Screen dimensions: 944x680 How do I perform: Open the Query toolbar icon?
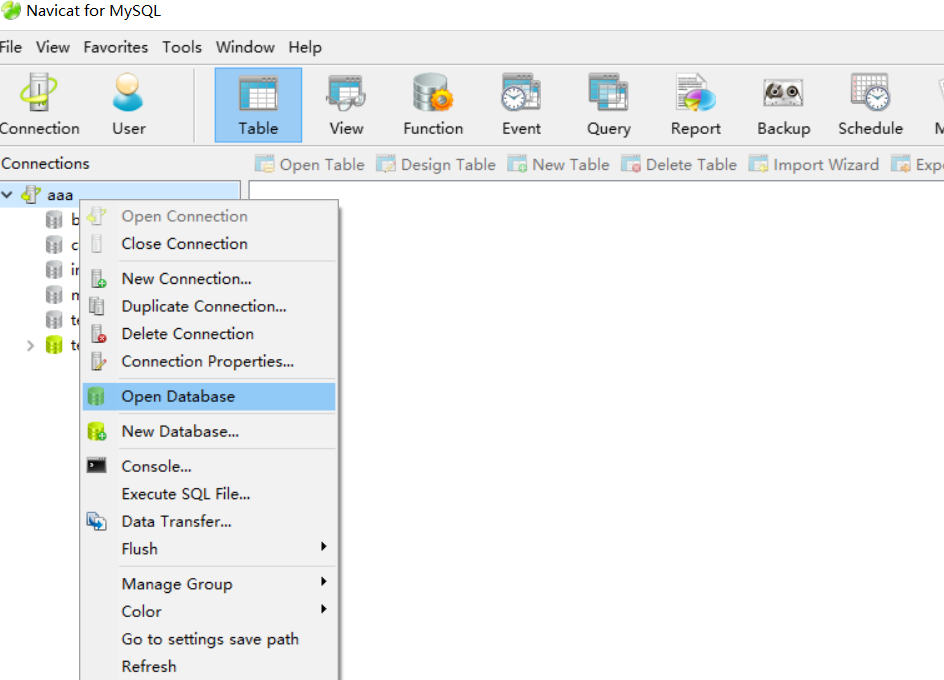tap(608, 92)
